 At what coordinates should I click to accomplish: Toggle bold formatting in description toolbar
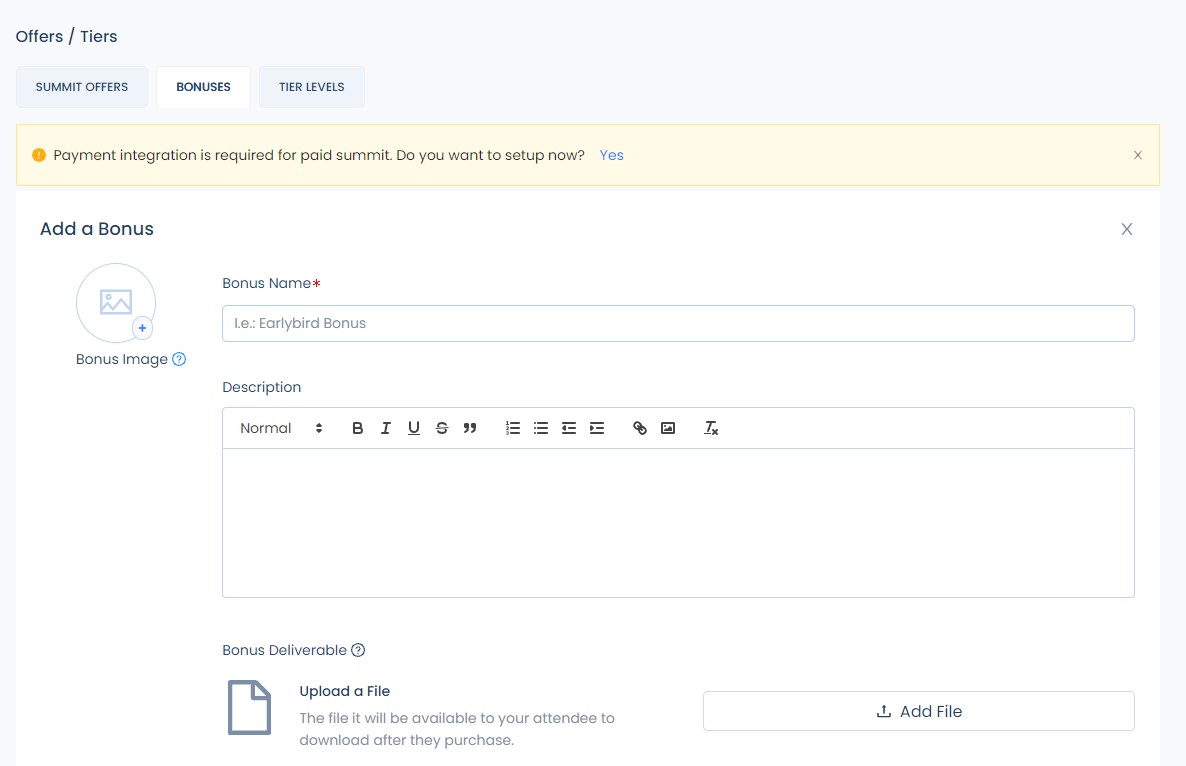point(358,428)
